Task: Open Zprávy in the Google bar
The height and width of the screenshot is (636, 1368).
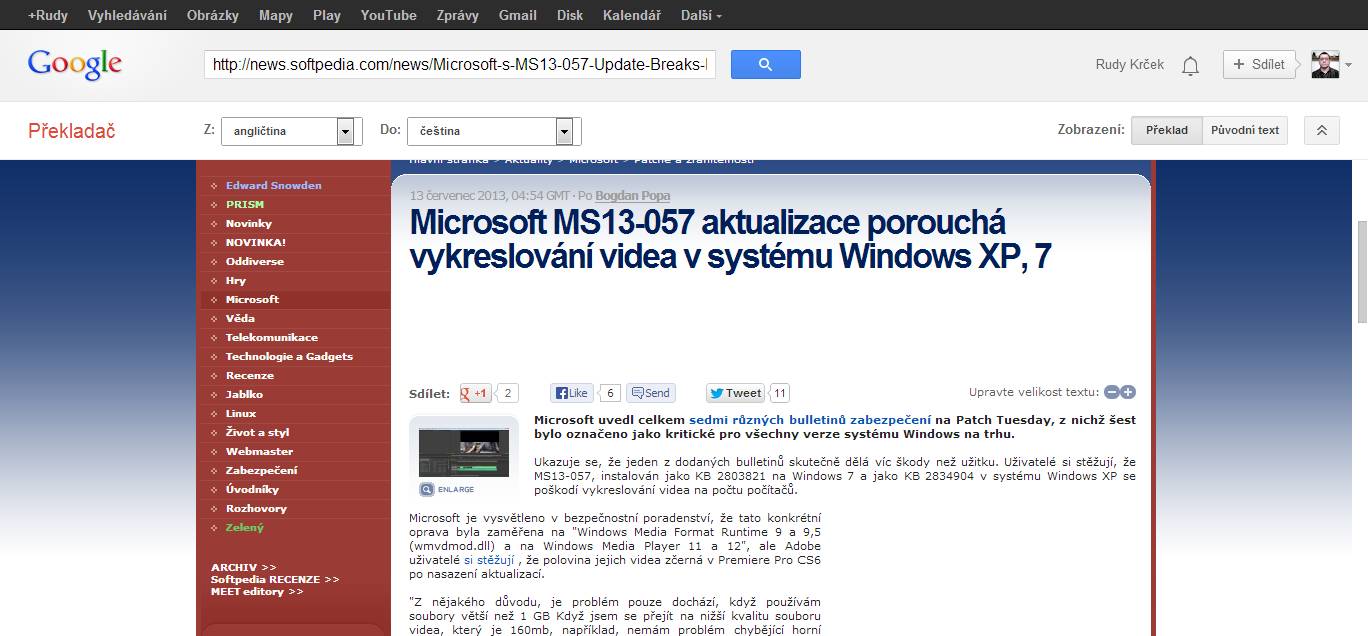Action: [458, 15]
